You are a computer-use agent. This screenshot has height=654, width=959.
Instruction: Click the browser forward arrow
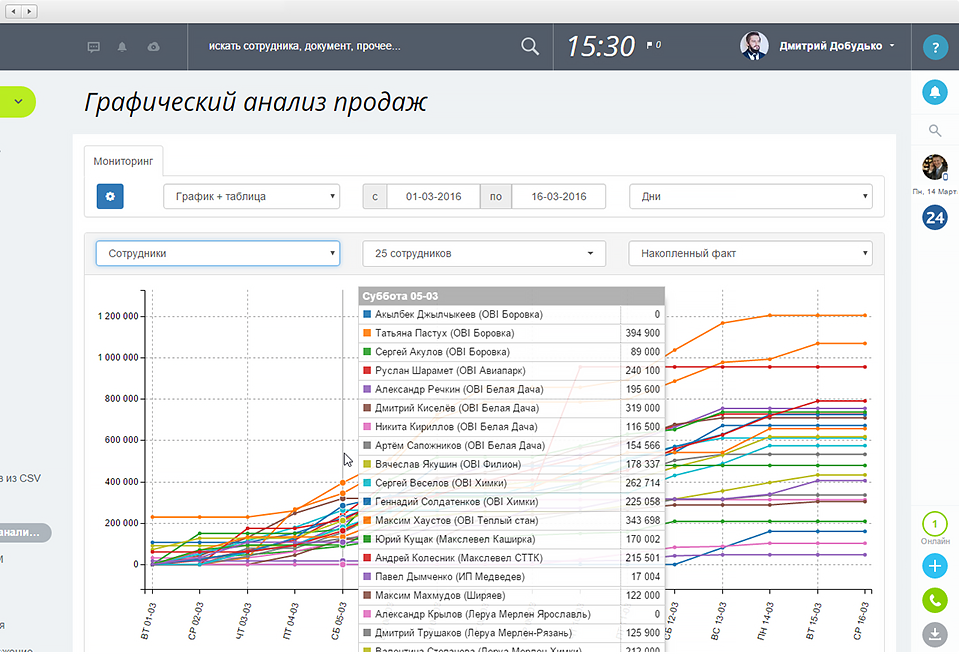pos(29,11)
